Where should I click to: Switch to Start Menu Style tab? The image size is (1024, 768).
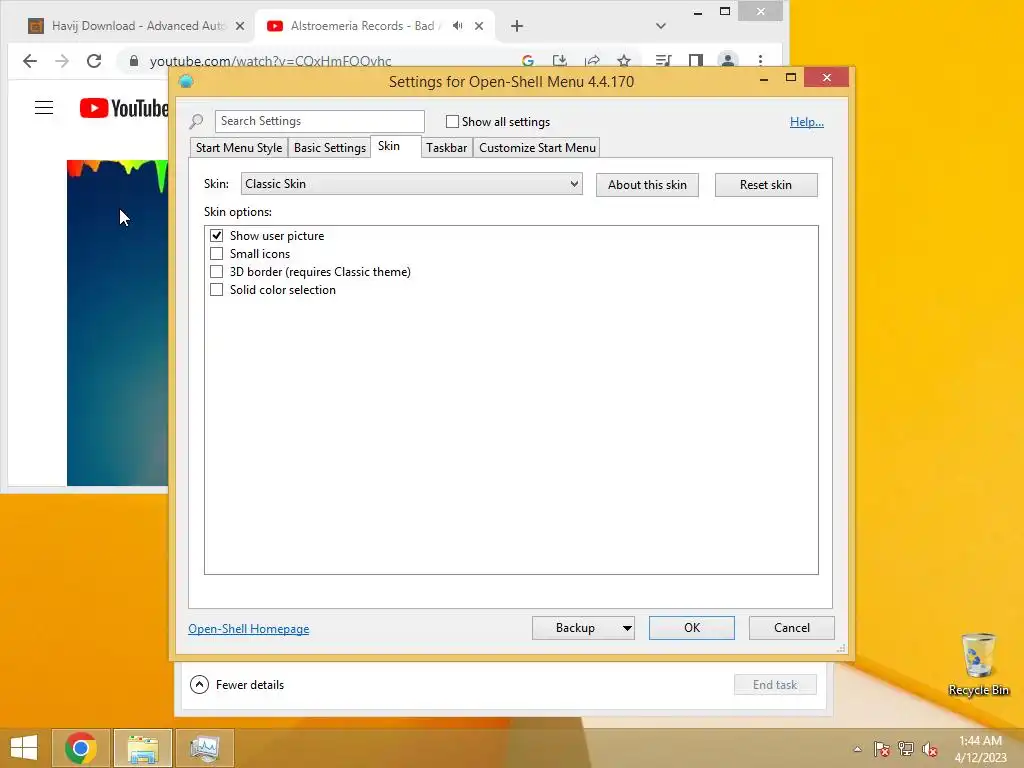(239, 148)
